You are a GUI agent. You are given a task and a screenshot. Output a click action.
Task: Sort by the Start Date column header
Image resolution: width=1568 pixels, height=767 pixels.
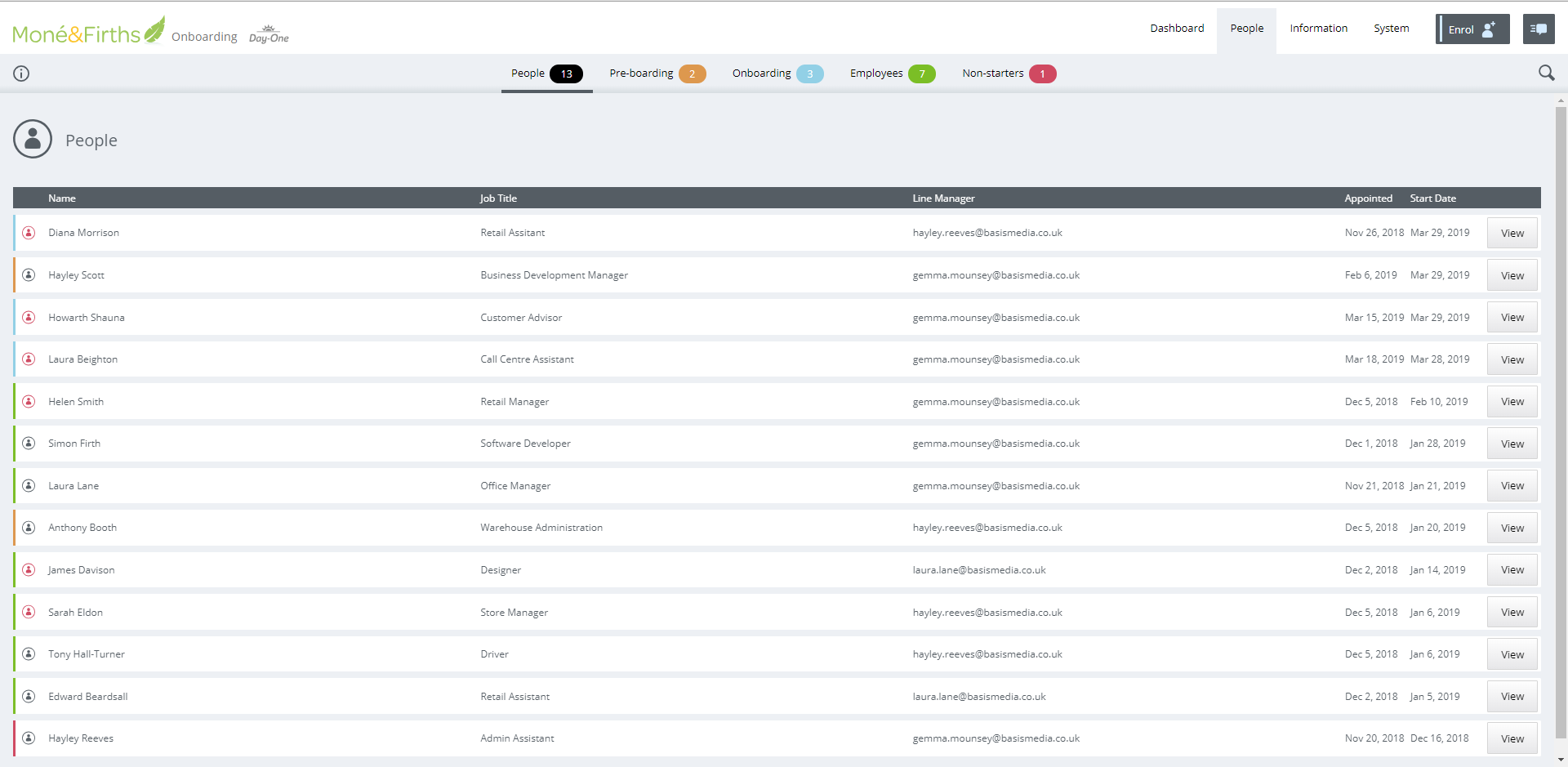click(x=1432, y=198)
